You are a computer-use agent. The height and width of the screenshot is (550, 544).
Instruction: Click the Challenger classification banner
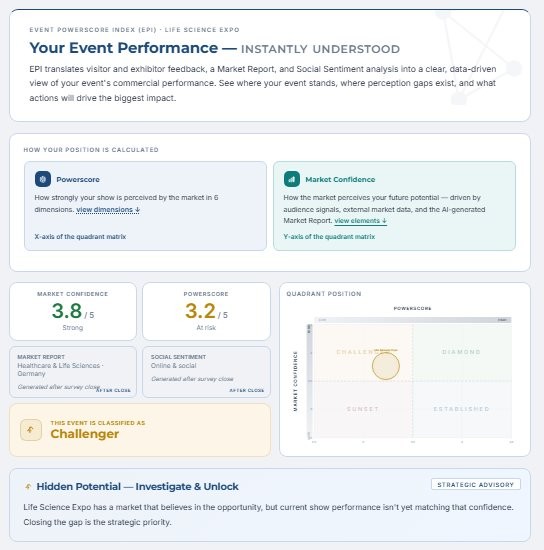(x=140, y=430)
